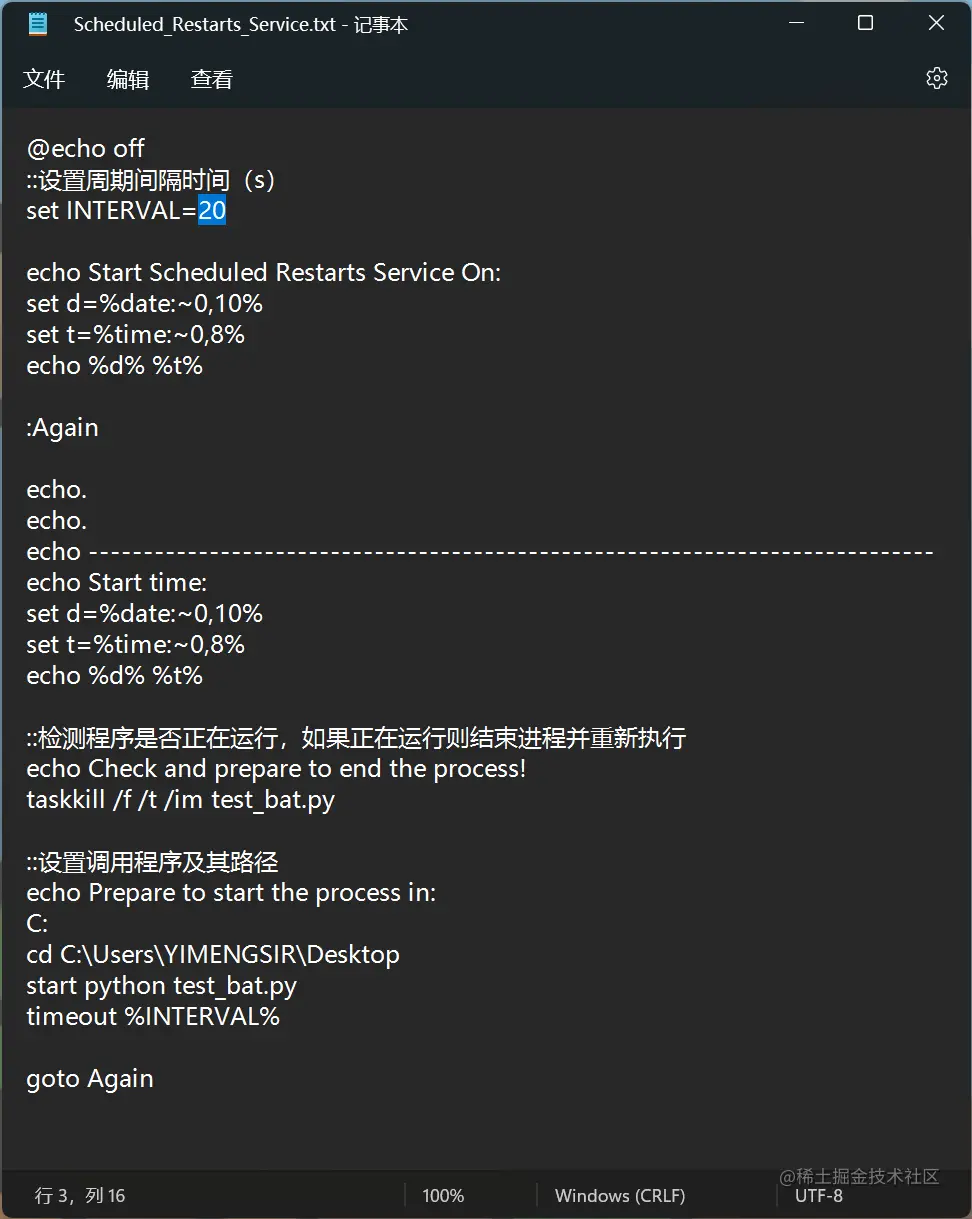Click the 行 3, 列 16 position indicator
972x1219 pixels.
80,1195
